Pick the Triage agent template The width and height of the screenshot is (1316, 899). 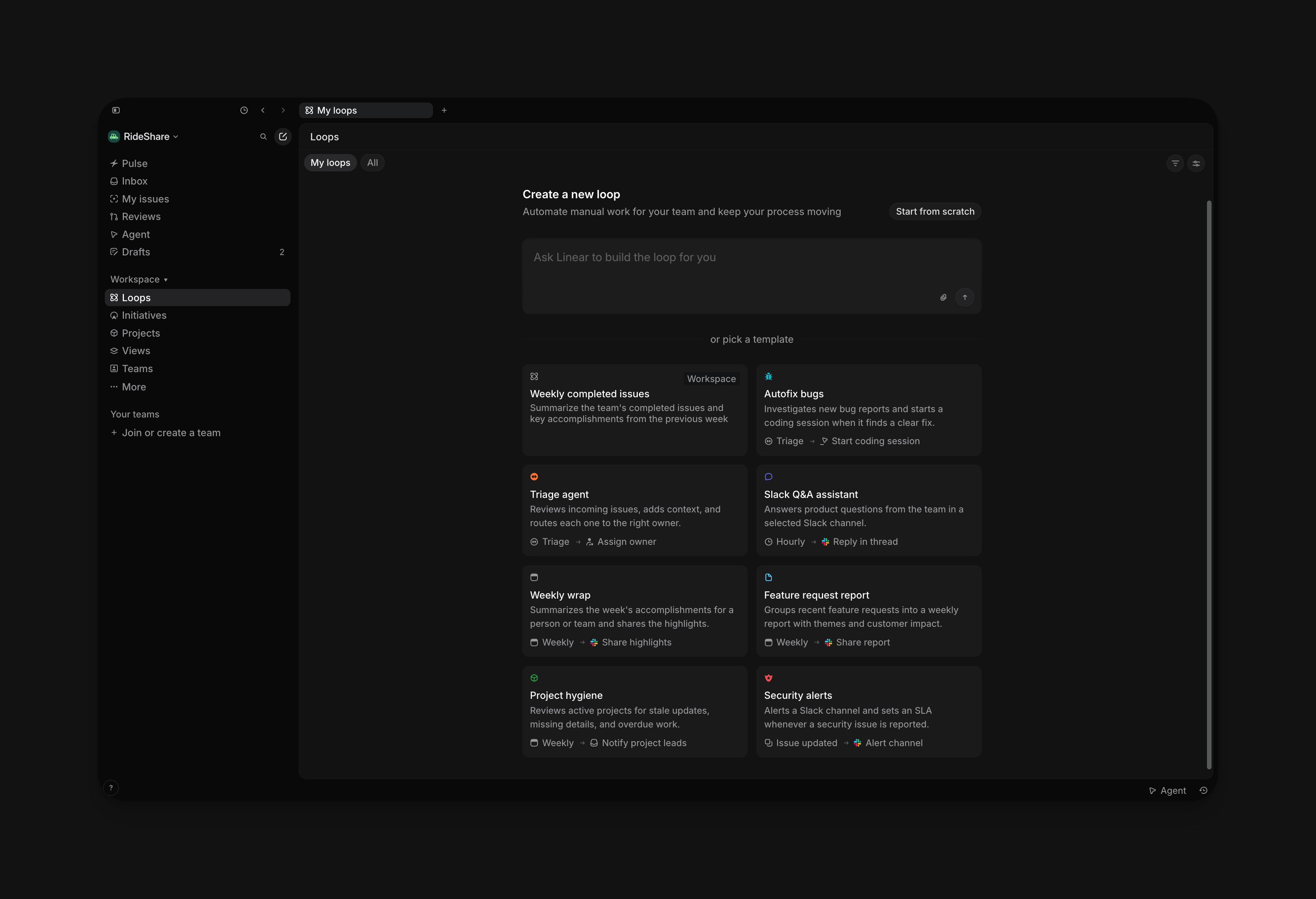click(635, 511)
